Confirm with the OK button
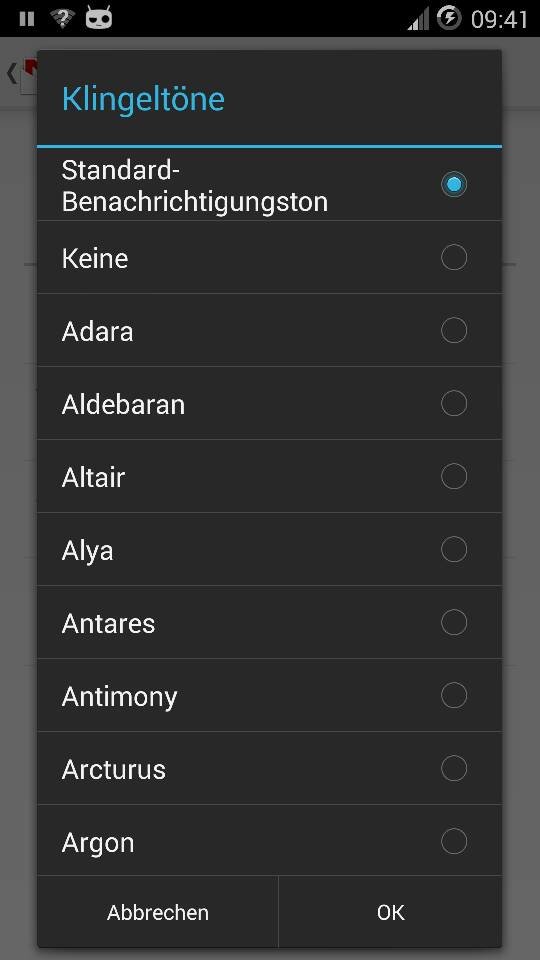 [391, 912]
